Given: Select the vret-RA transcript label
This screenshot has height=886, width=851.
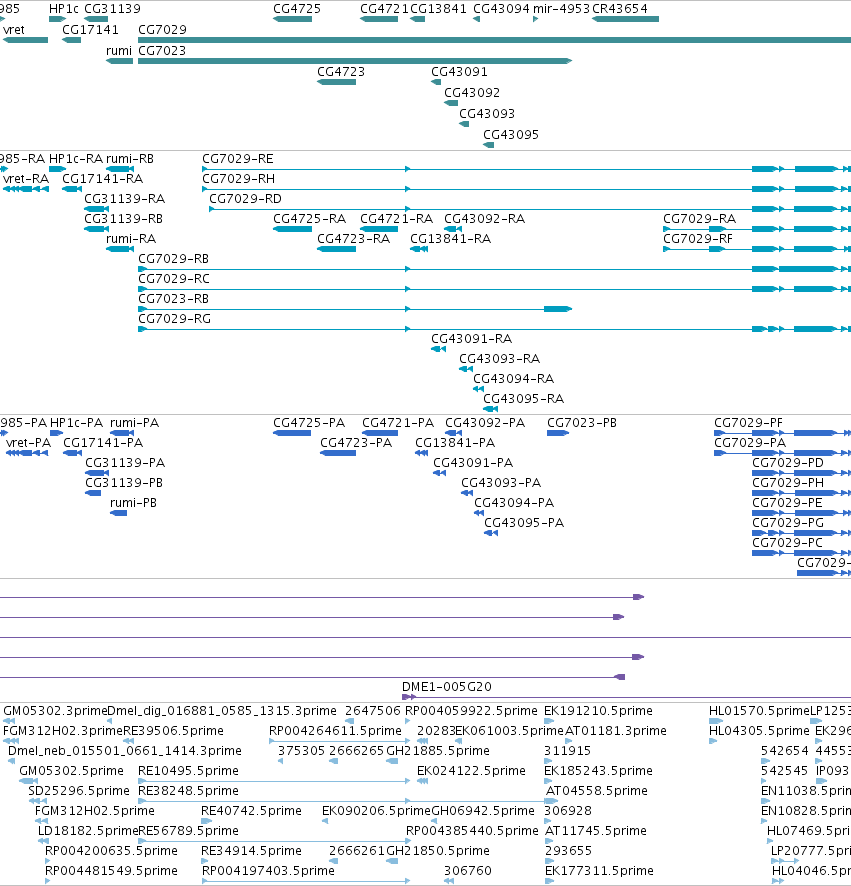Looking at the screenshot, I should pos(26,179).
